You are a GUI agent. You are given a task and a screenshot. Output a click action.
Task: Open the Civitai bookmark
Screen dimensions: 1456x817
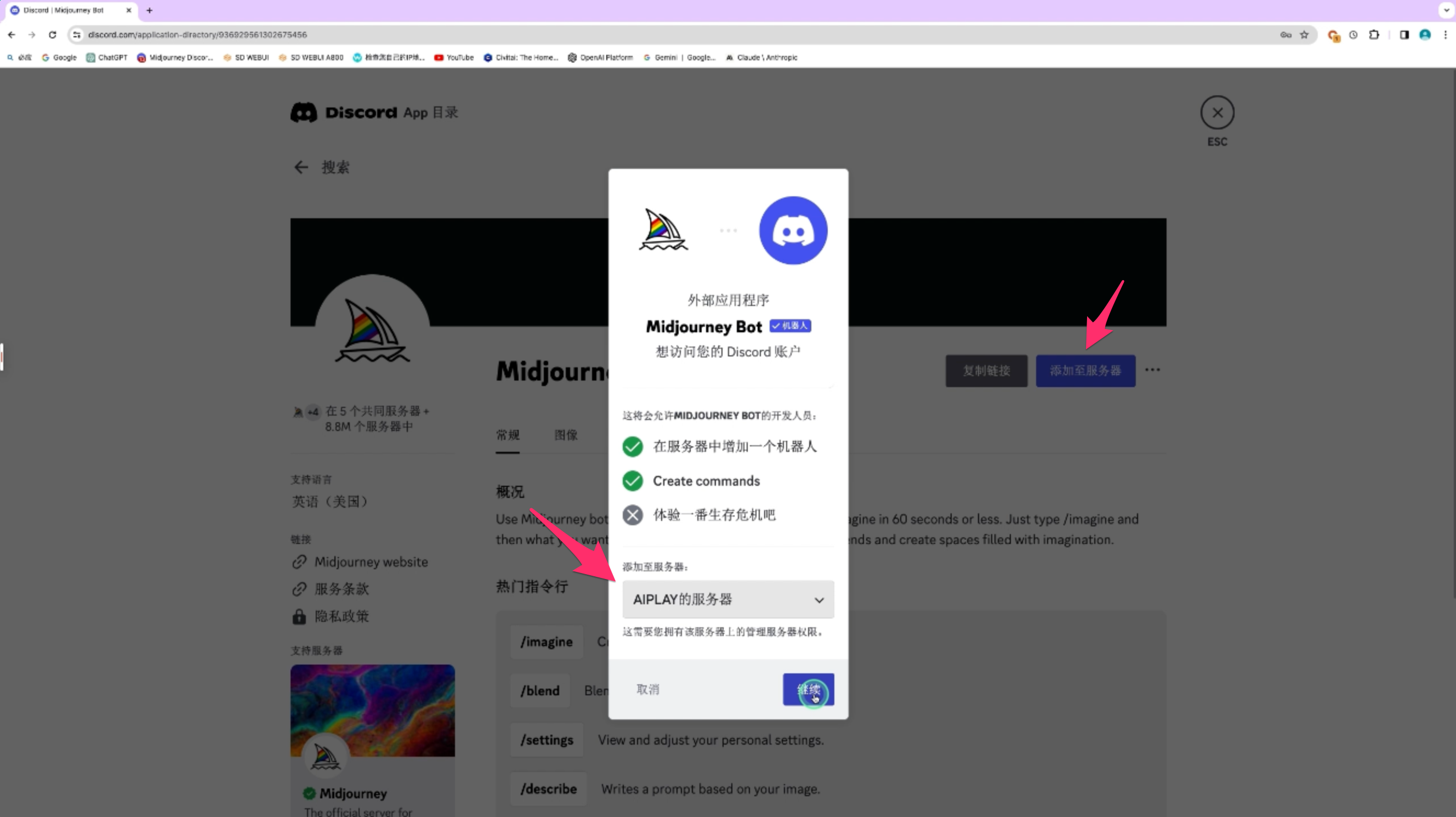521,57
